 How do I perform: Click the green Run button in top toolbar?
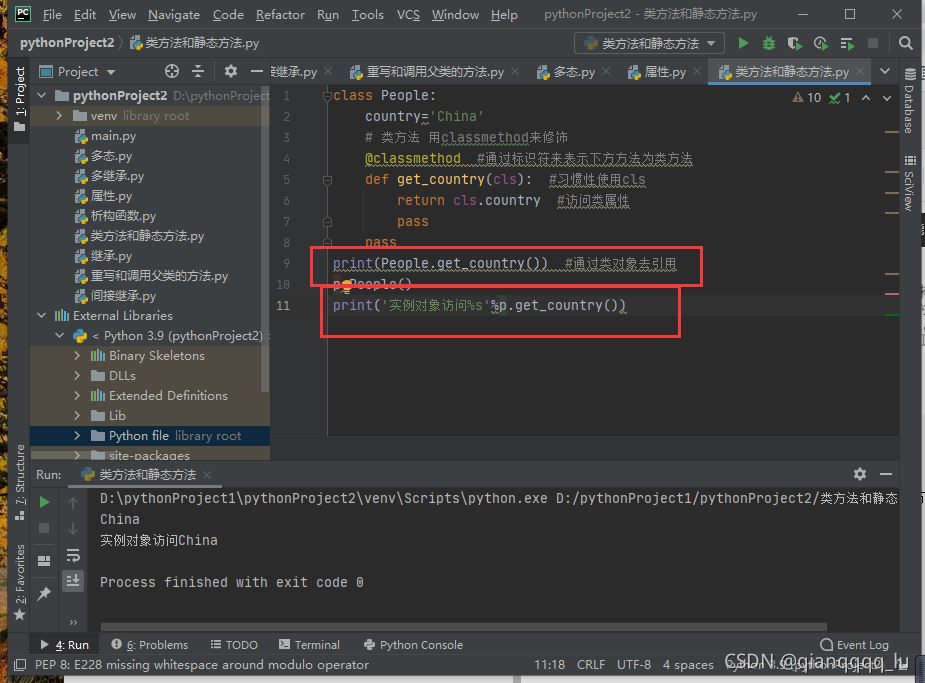[743, 44]
